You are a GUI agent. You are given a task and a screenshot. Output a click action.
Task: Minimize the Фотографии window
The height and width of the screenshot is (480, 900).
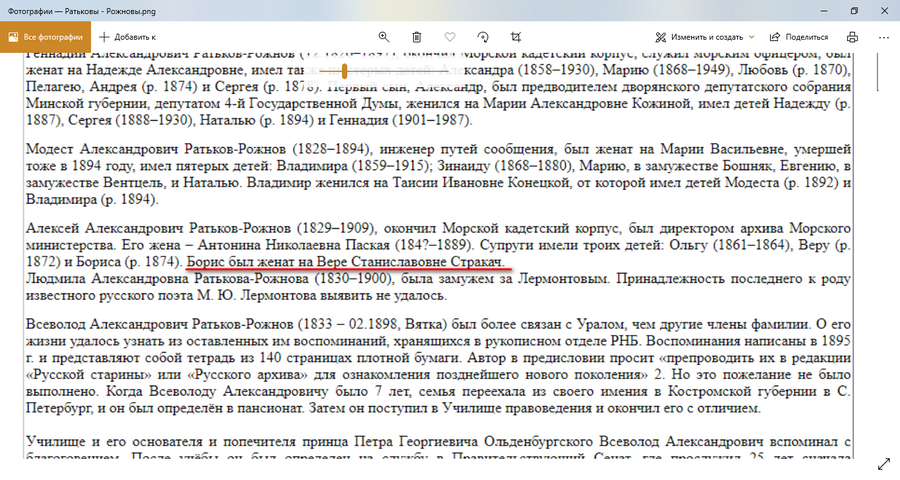[x=824, y=11]
